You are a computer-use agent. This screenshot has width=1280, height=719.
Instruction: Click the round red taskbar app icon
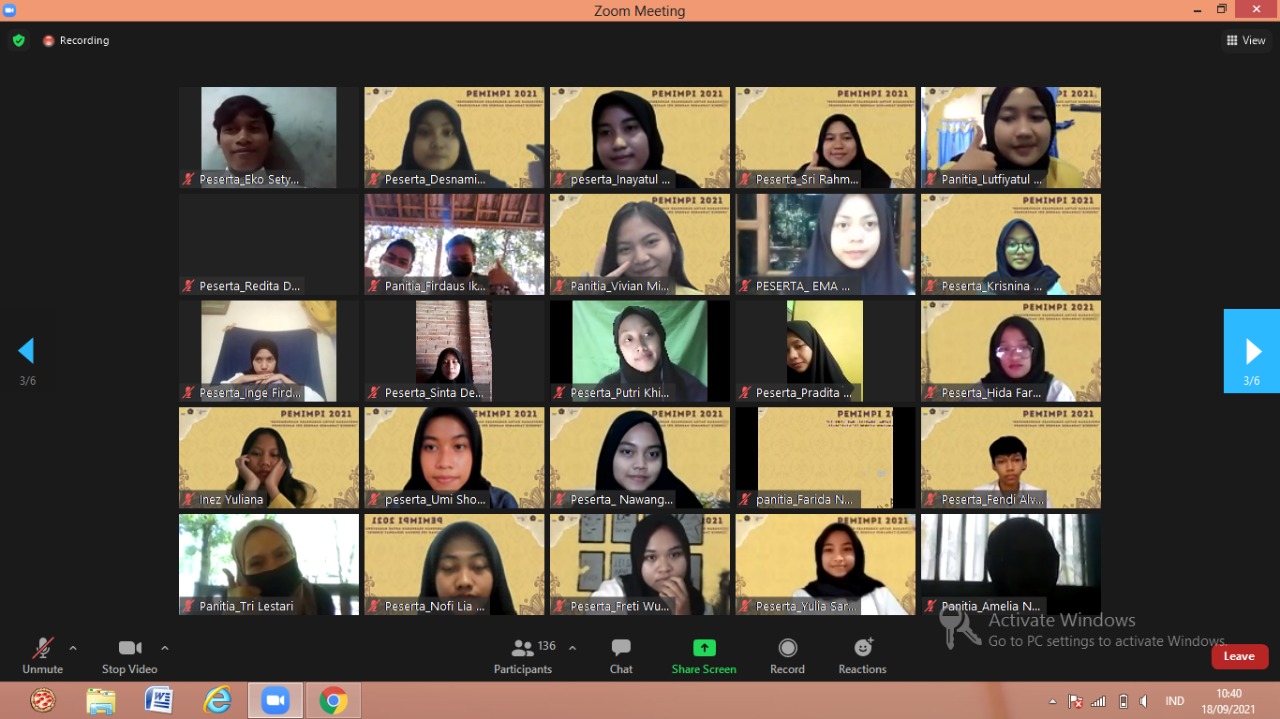(42, 701)
